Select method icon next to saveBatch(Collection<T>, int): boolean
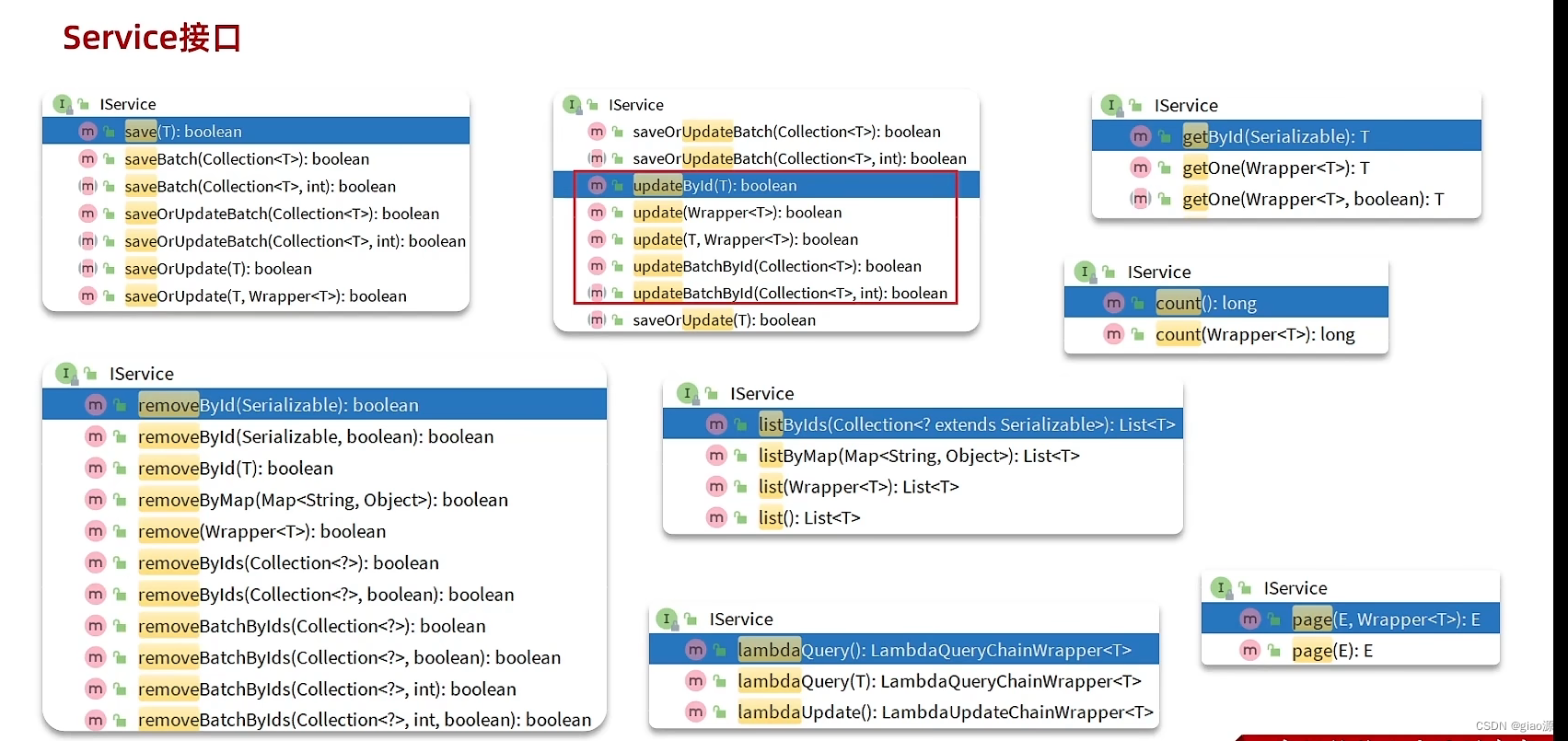Viewport: 1568px width, 741px height. tap(87, 186)
